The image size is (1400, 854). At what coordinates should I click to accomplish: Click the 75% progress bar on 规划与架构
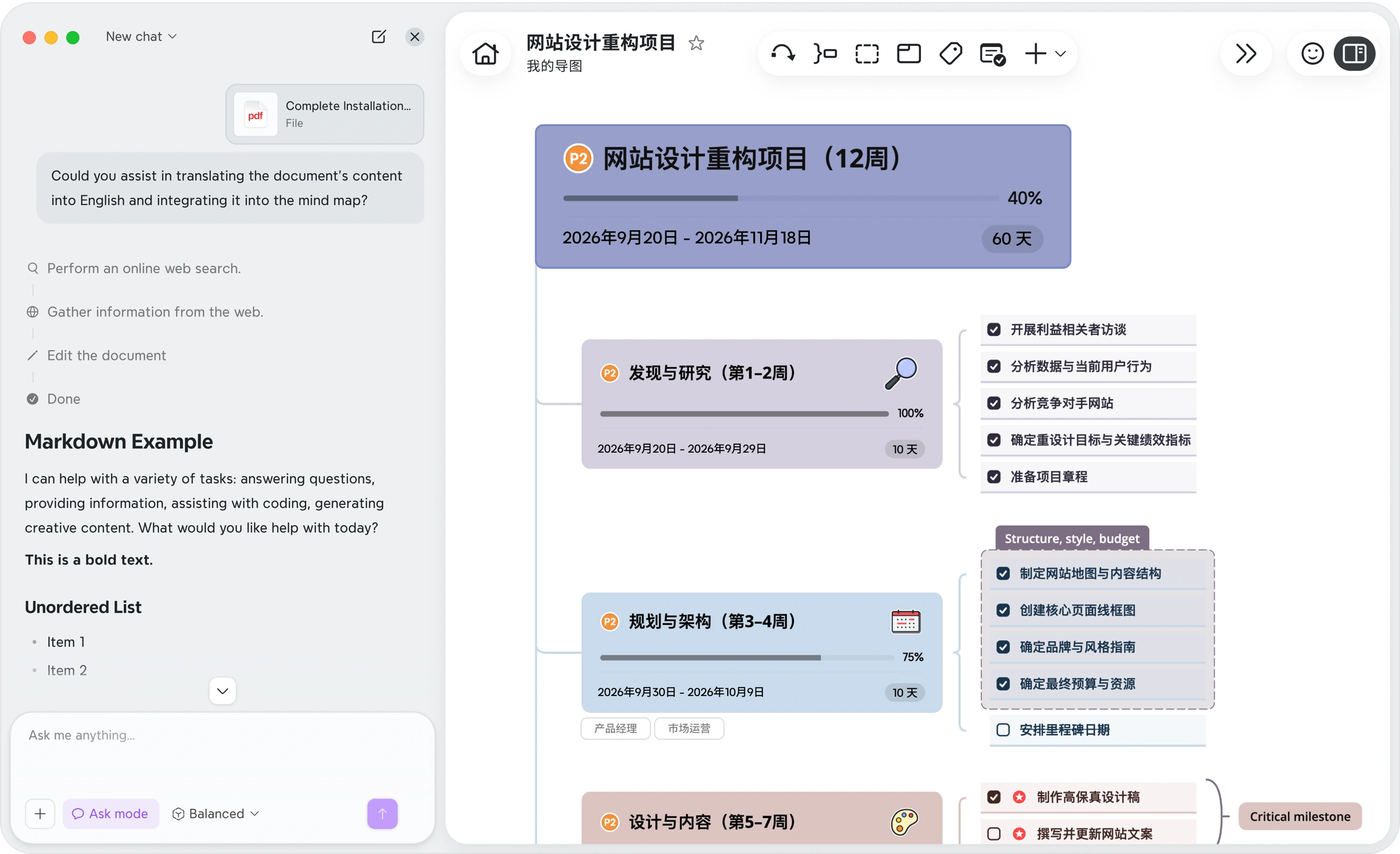(746, 657)
